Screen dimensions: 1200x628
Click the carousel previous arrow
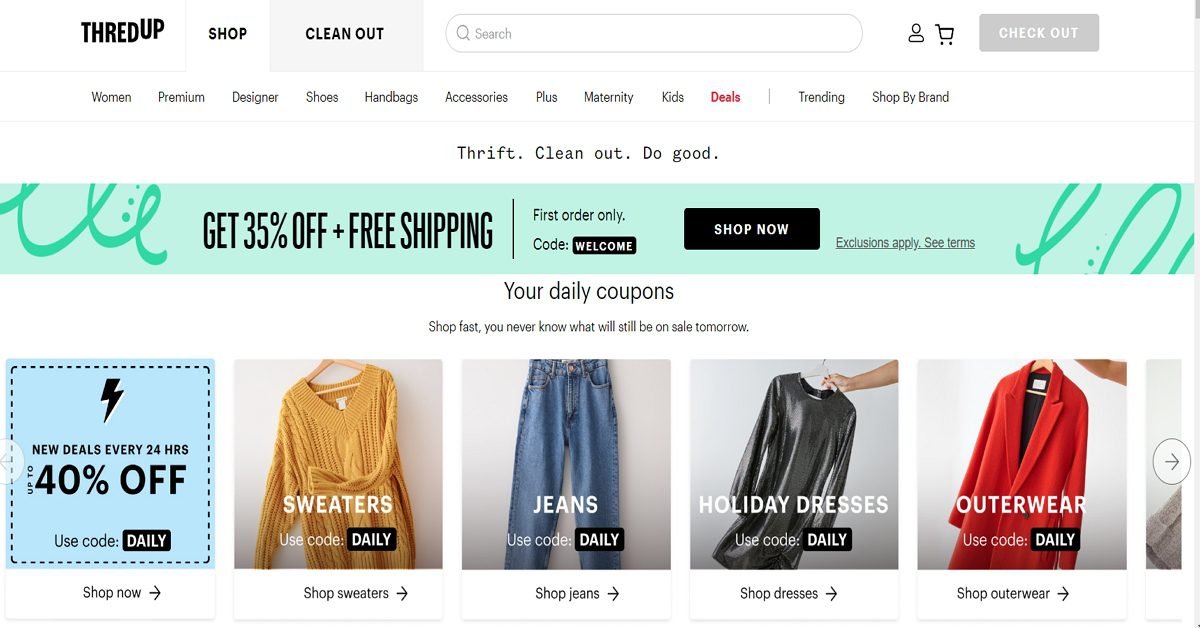10,462
